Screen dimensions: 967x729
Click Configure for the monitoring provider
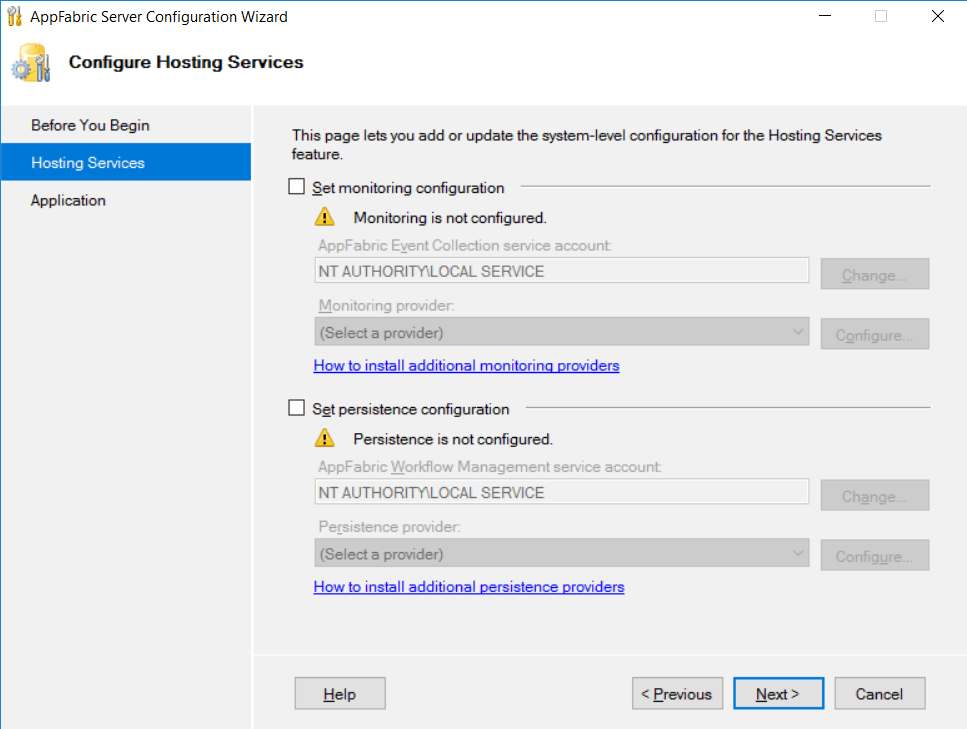[874, 334]
